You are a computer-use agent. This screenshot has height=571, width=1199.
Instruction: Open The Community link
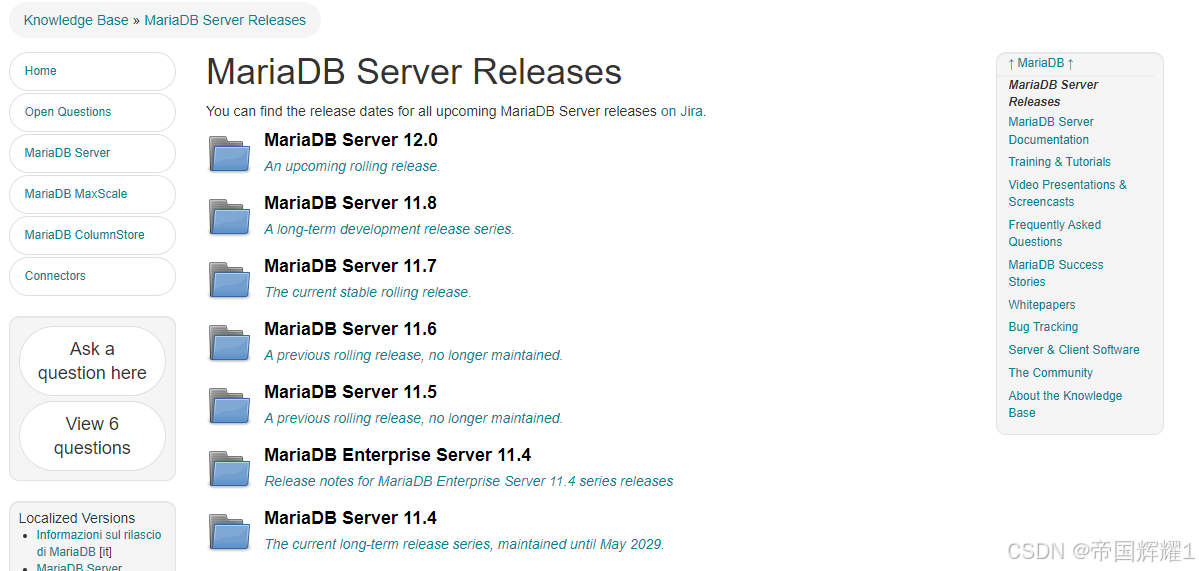click(1050, 373)
